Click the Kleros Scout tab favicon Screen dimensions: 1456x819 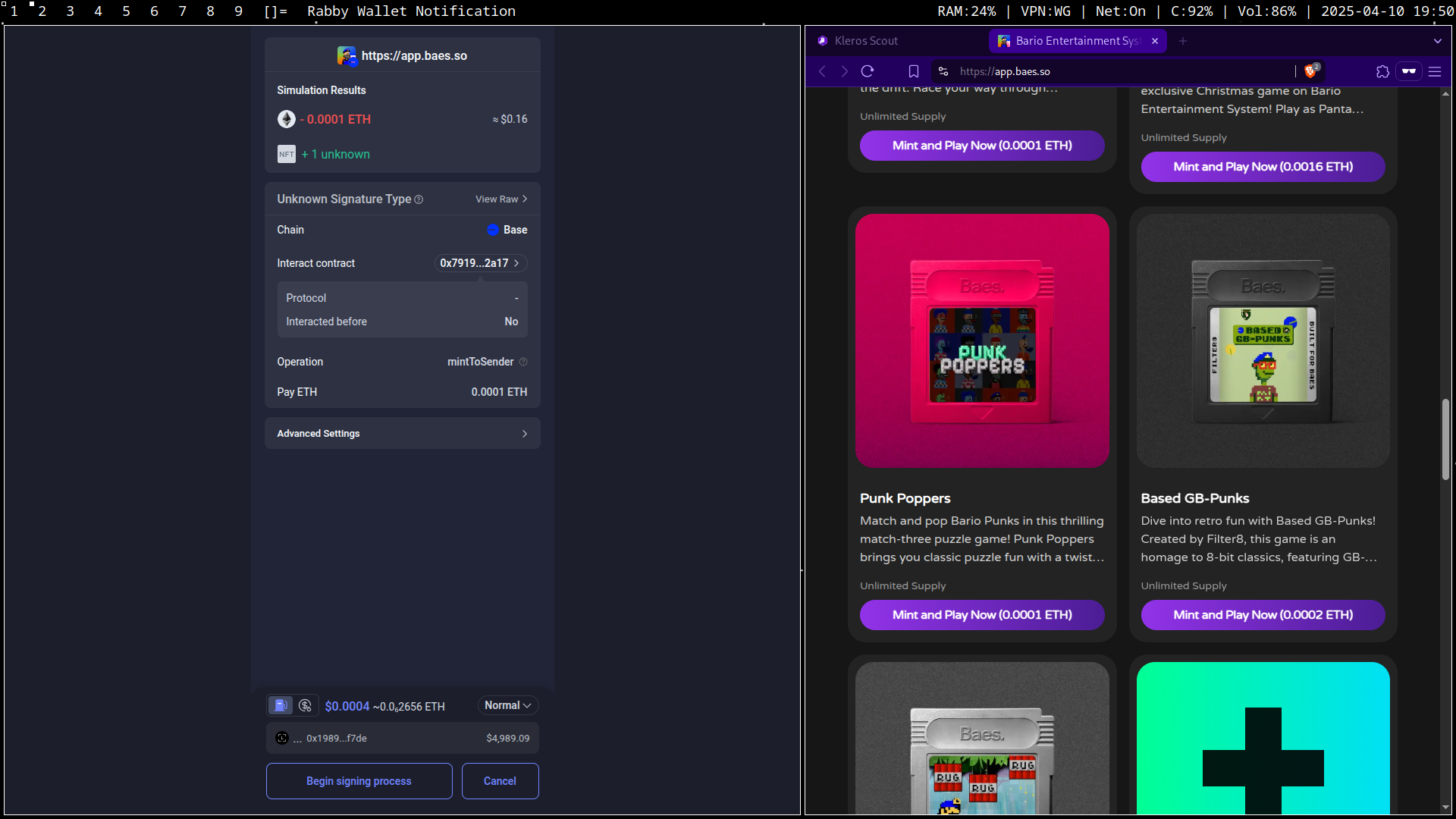click(823, 41)
